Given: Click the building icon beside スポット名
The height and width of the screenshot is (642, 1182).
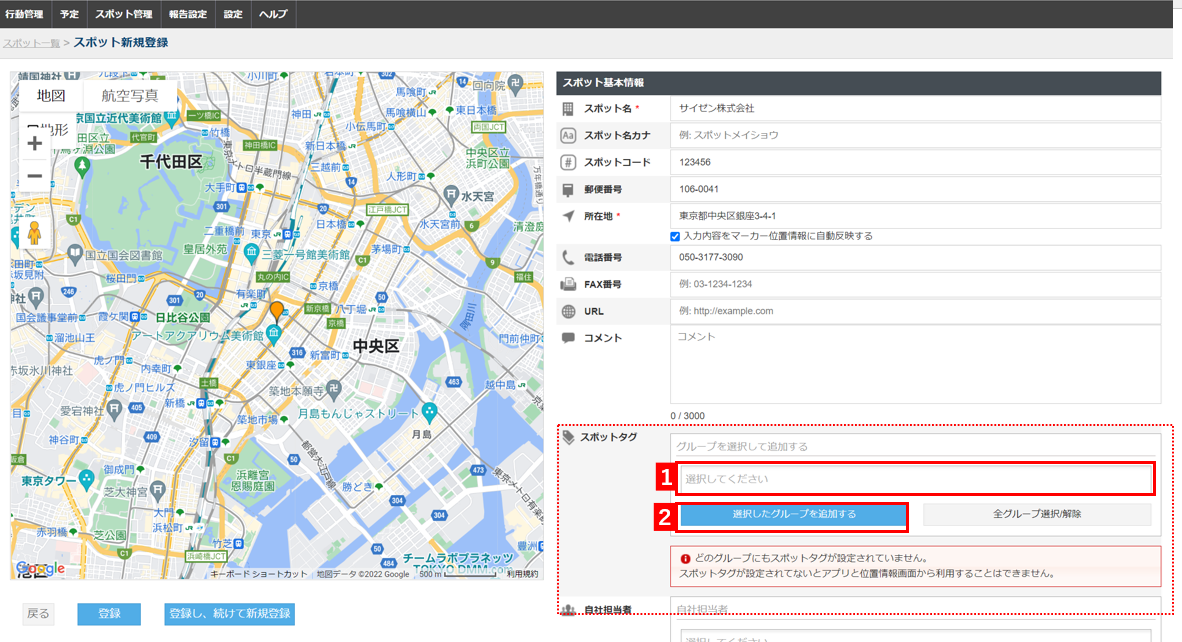Looking at the screenshot, I should pos(568,109).
